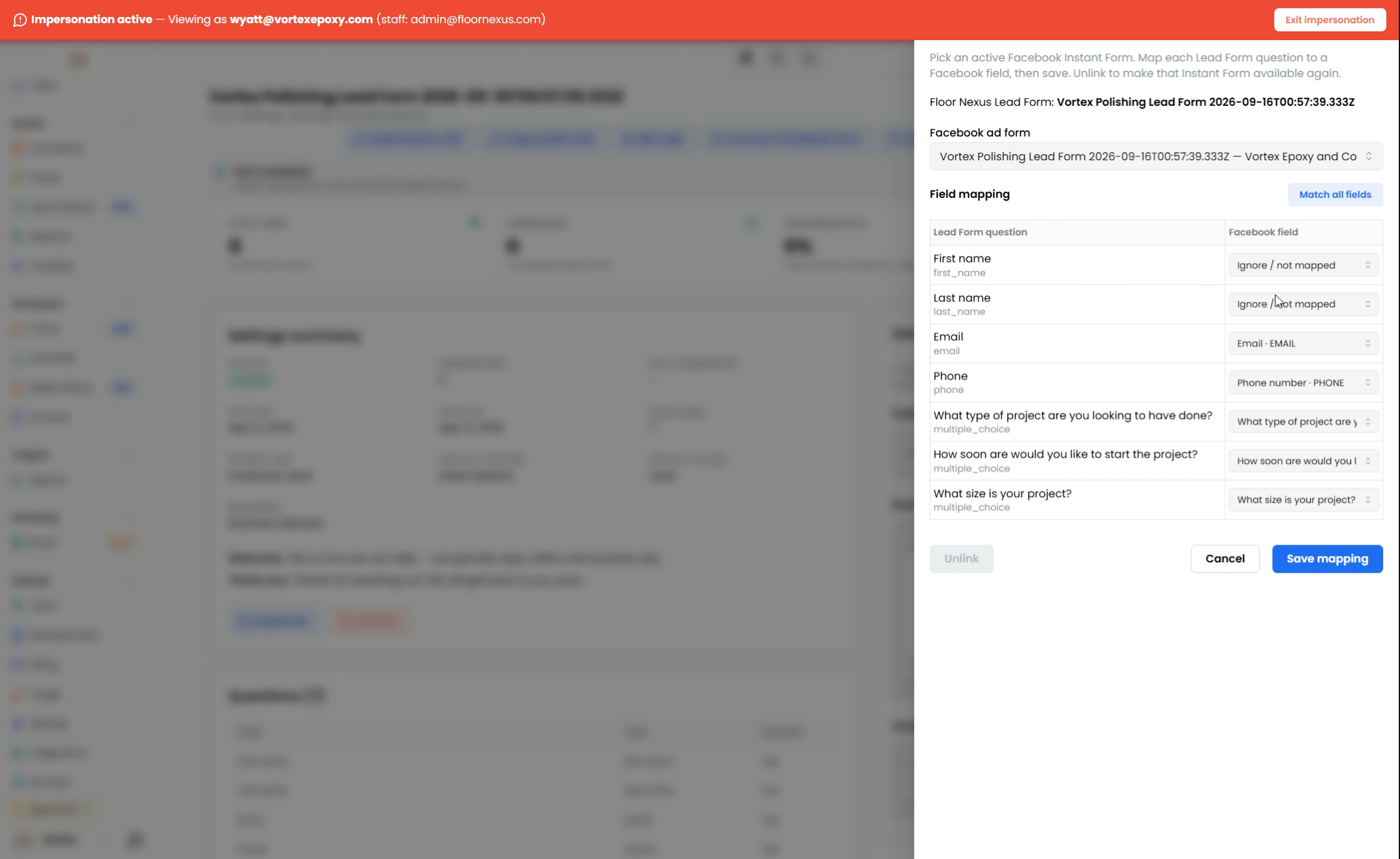Screen dimensions: 1400x859
Task: Open mapping dropdown for project type question
Action: pyautogui.click(x=1304, y=422)
